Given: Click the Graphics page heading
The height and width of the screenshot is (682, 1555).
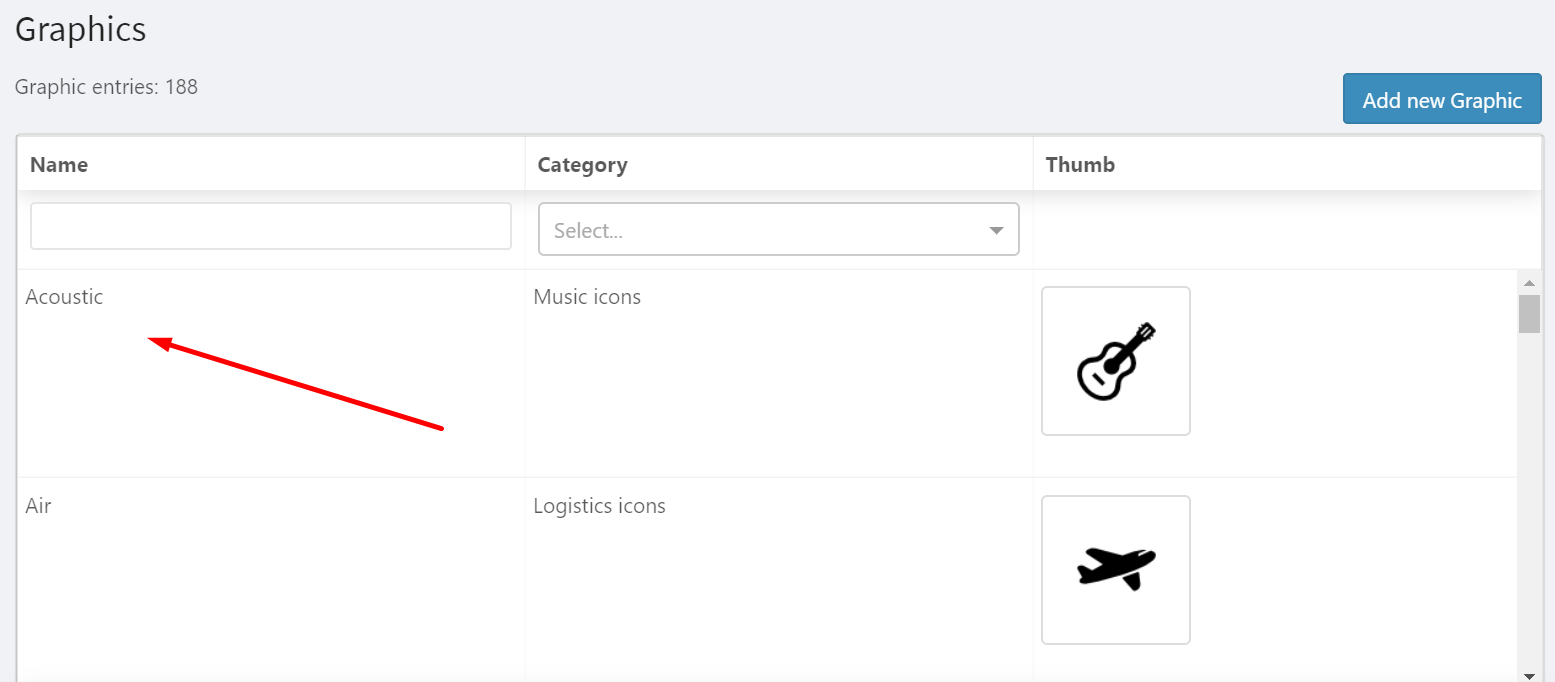Looking at the screenshot, I should tap(81, 29).
